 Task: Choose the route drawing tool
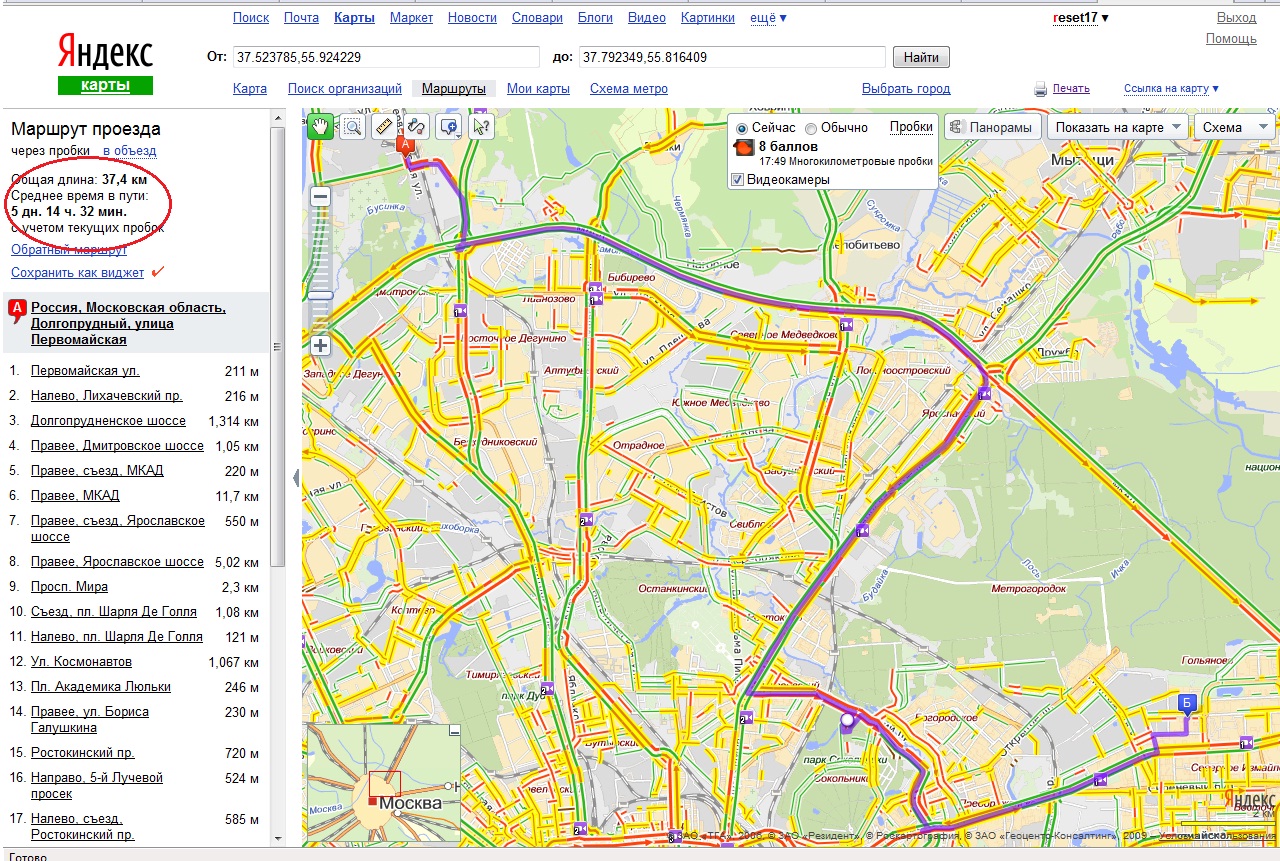point(417,126)
